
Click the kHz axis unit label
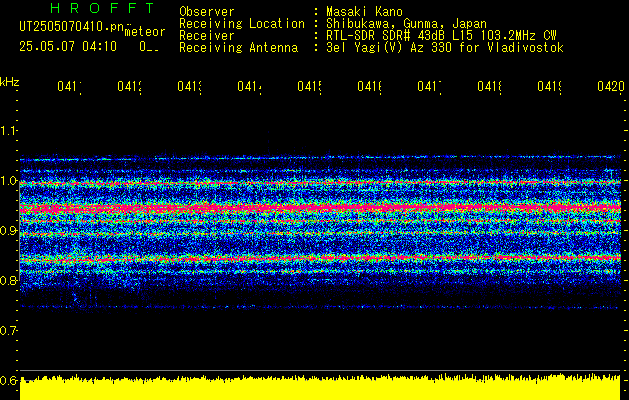9,83
